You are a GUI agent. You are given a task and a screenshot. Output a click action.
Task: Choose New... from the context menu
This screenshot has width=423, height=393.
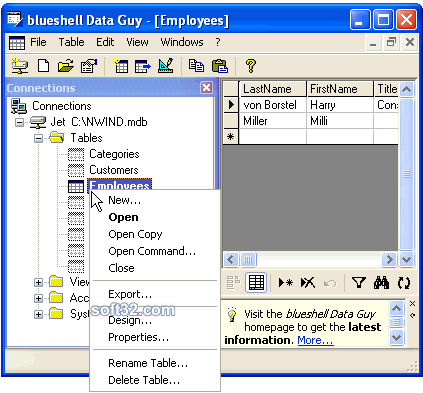[155, 200]
